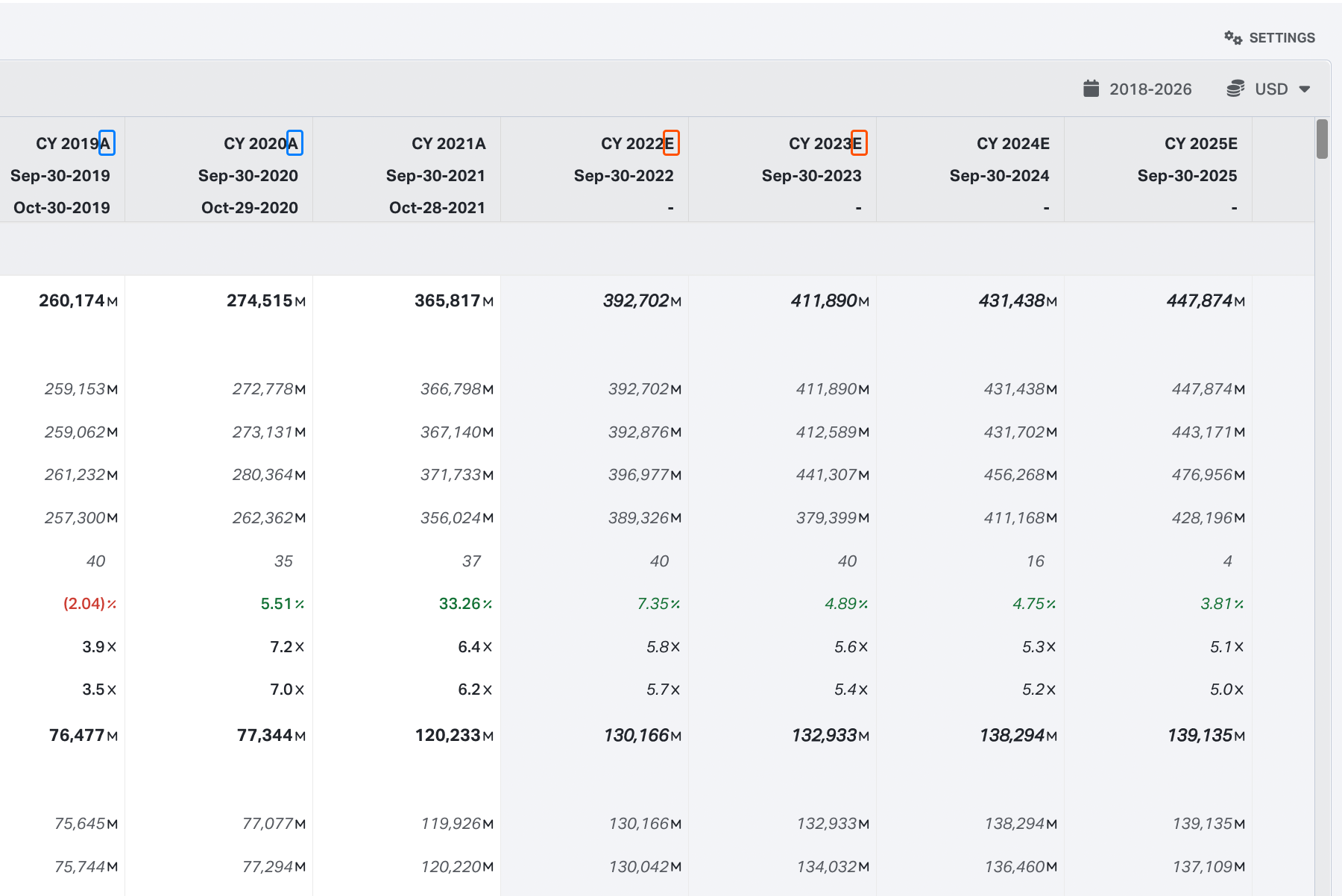Click the 4.89% growth estimate

click(847, 604)
